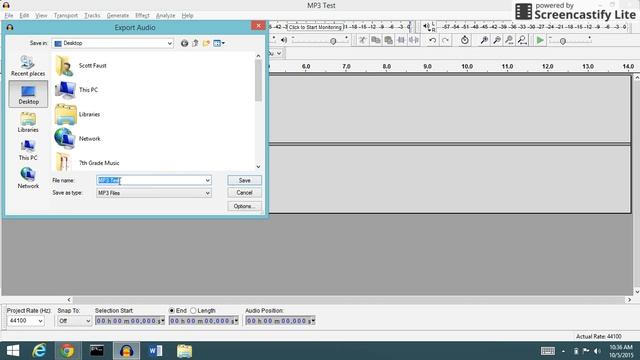The image size is (640, 360).
Task: Select This PC in the places sidebar
Action: tap(28, 150)
